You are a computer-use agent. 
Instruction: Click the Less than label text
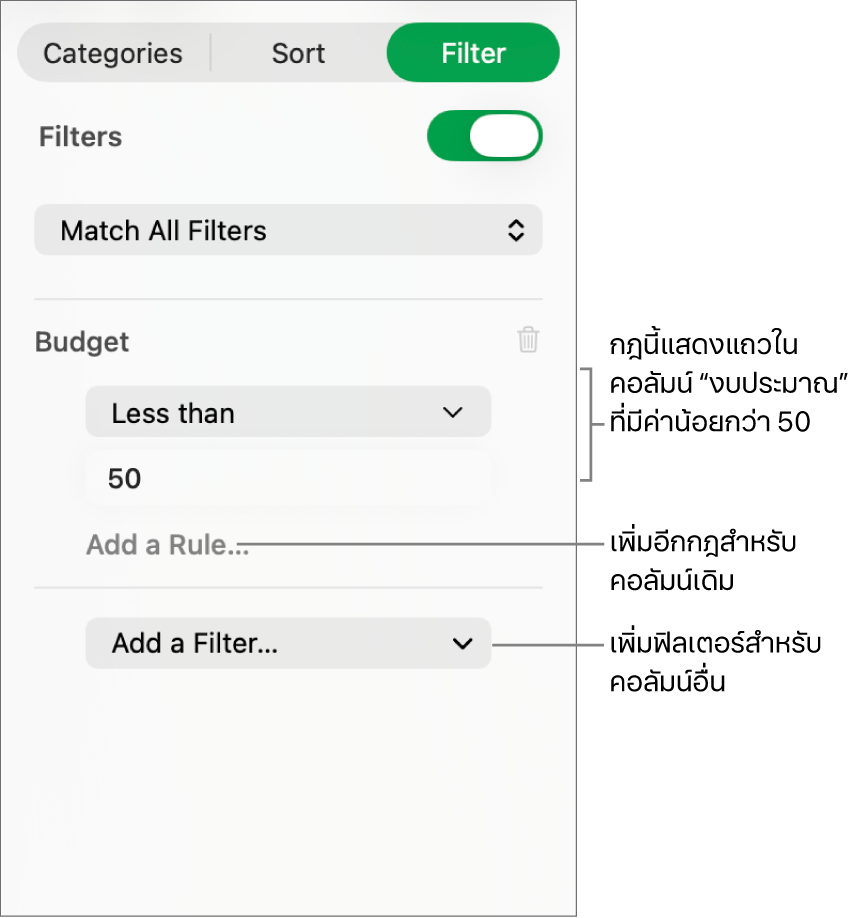(173, 413)
